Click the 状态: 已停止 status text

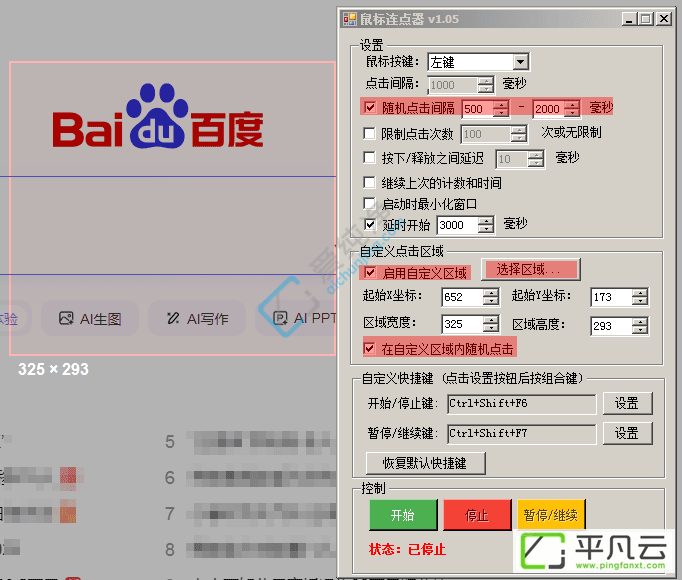(x=408, y=550)
